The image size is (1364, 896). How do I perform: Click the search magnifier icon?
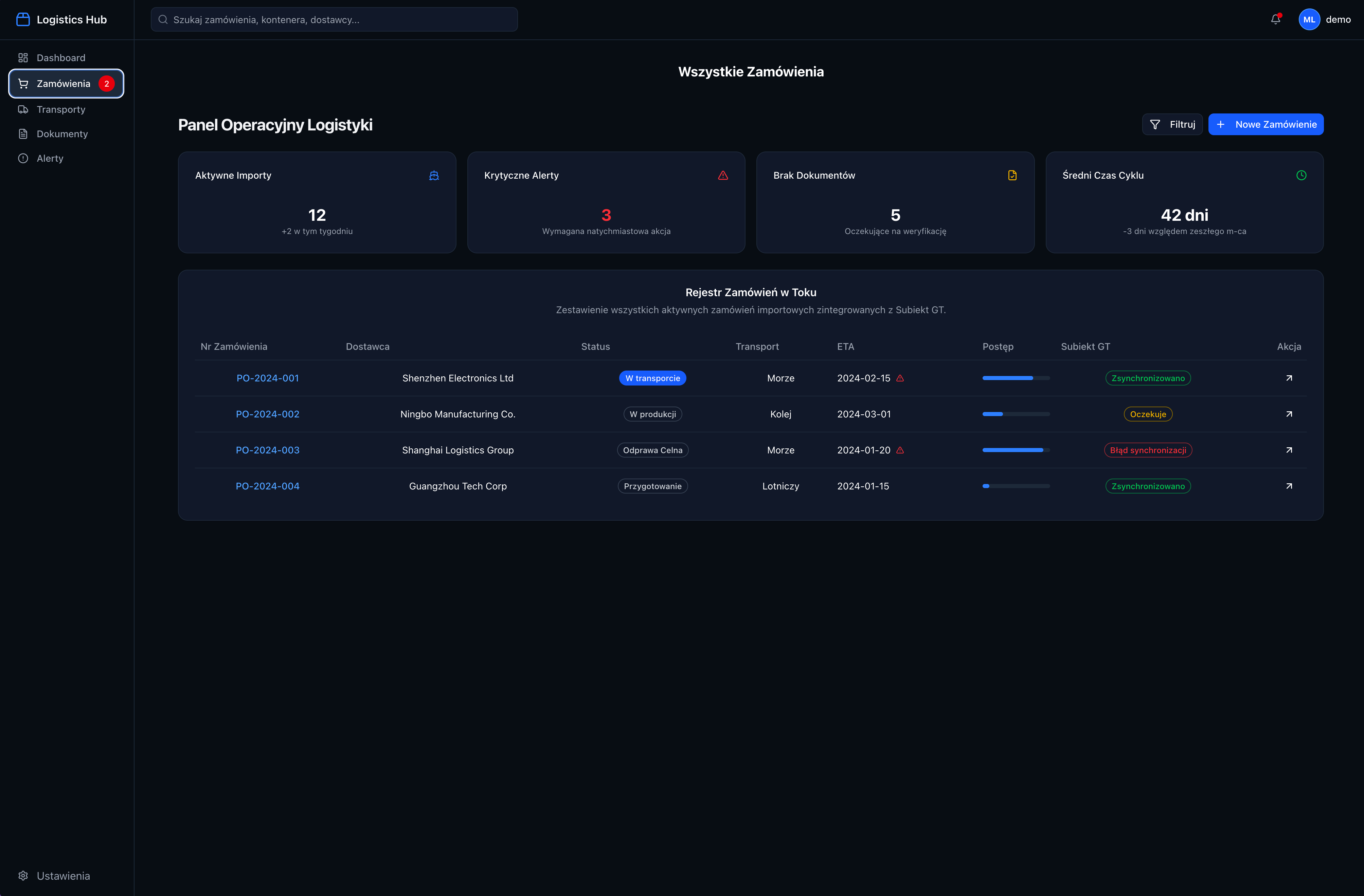click(x=163, y=19)
